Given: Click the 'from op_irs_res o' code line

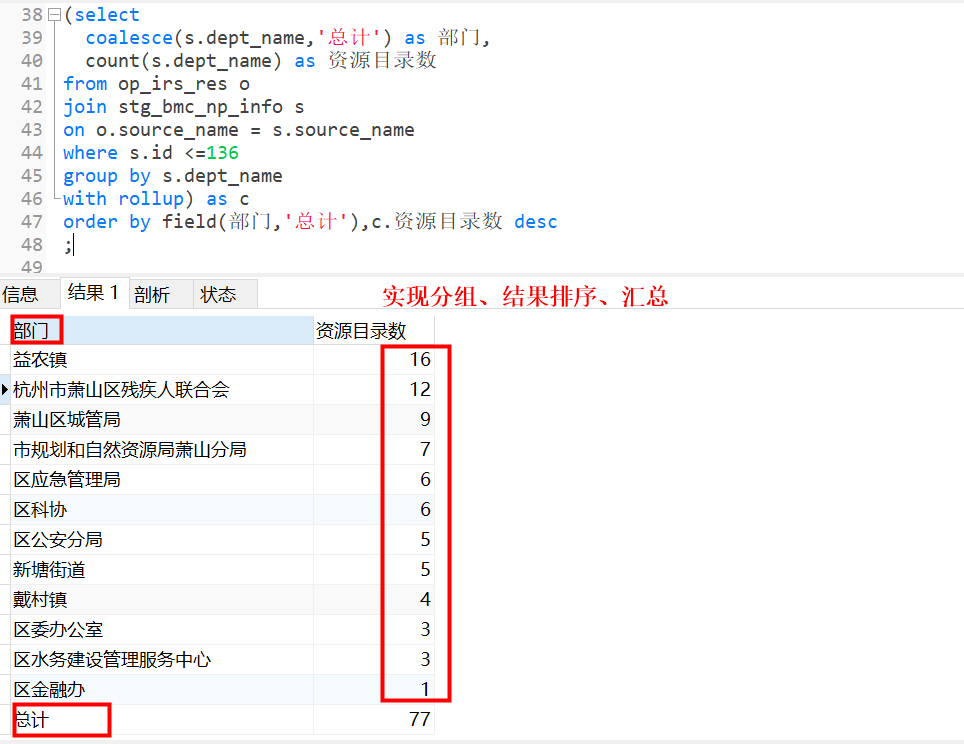Looking at the screenshot, I should (156, 84).
